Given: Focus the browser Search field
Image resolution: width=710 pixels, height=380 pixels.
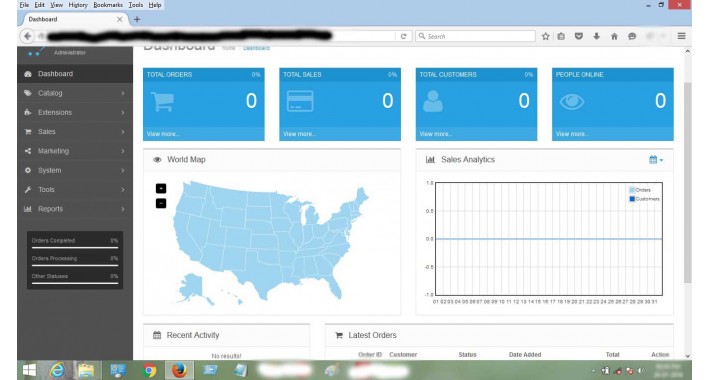Looking at the screenshot, I should click(x=475, y=36).
